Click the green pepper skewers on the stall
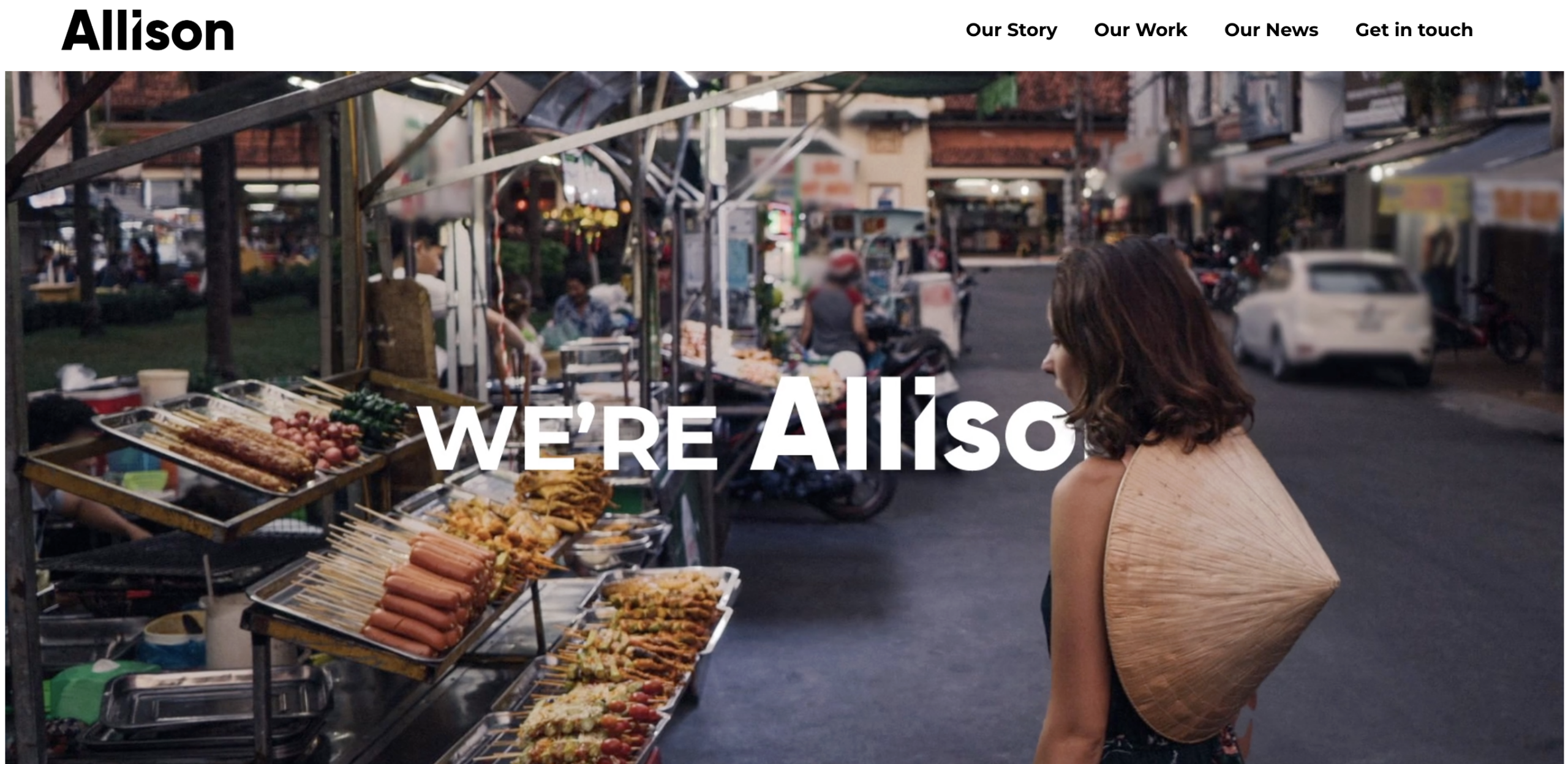Viewport: 1568px width, 764px height. click(371, 416)
